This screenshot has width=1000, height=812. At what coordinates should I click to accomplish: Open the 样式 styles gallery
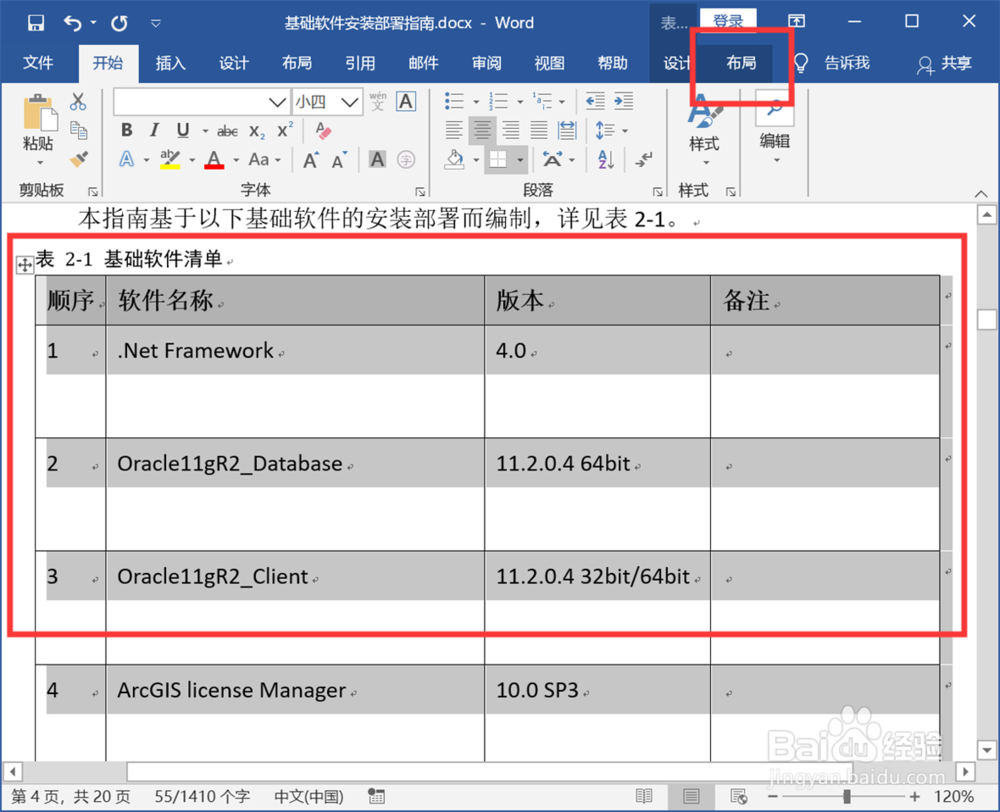tap(704, 131)
